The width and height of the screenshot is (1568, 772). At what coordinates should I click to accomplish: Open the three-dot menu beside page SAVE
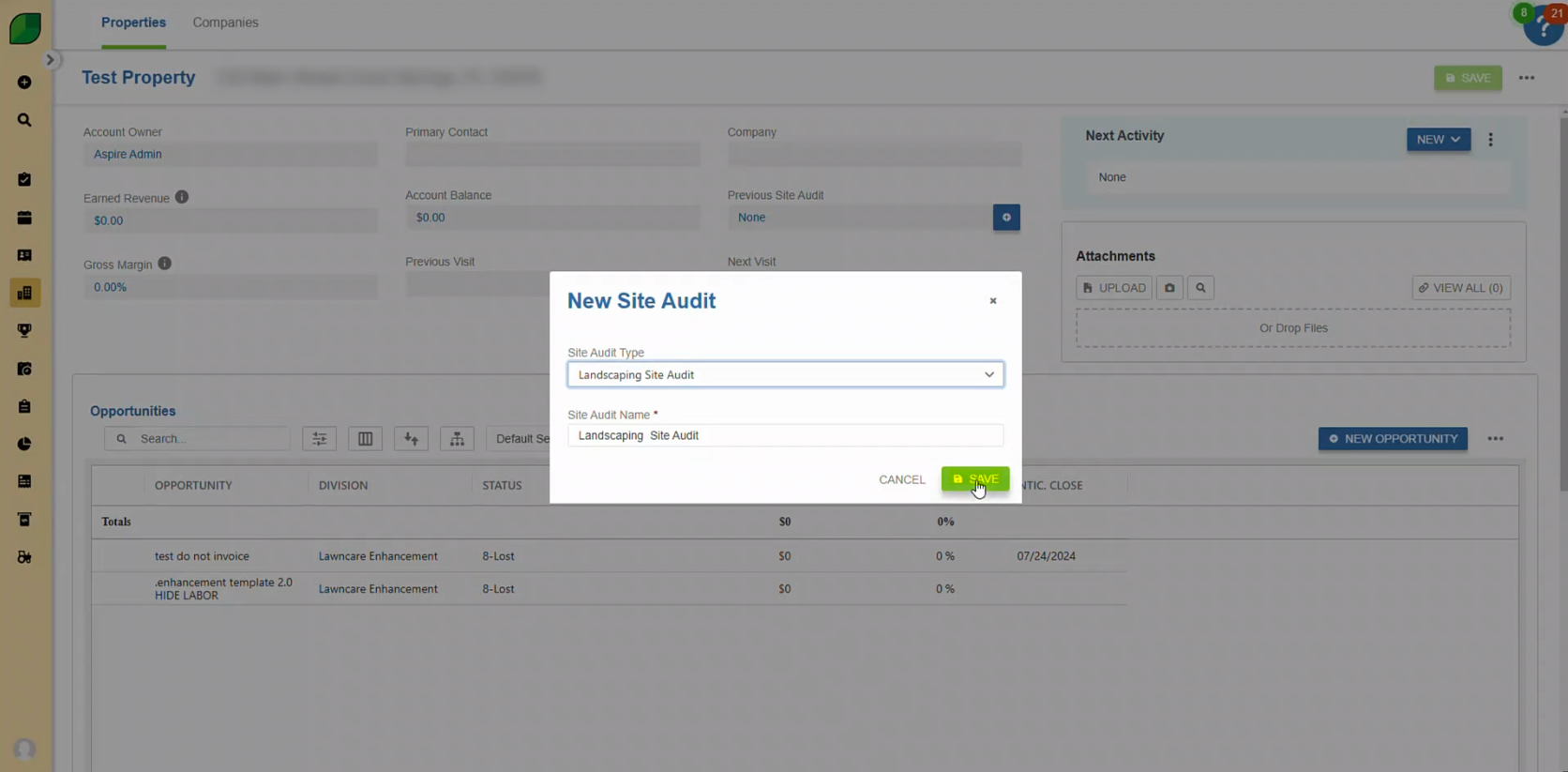tap(1527, 78)
